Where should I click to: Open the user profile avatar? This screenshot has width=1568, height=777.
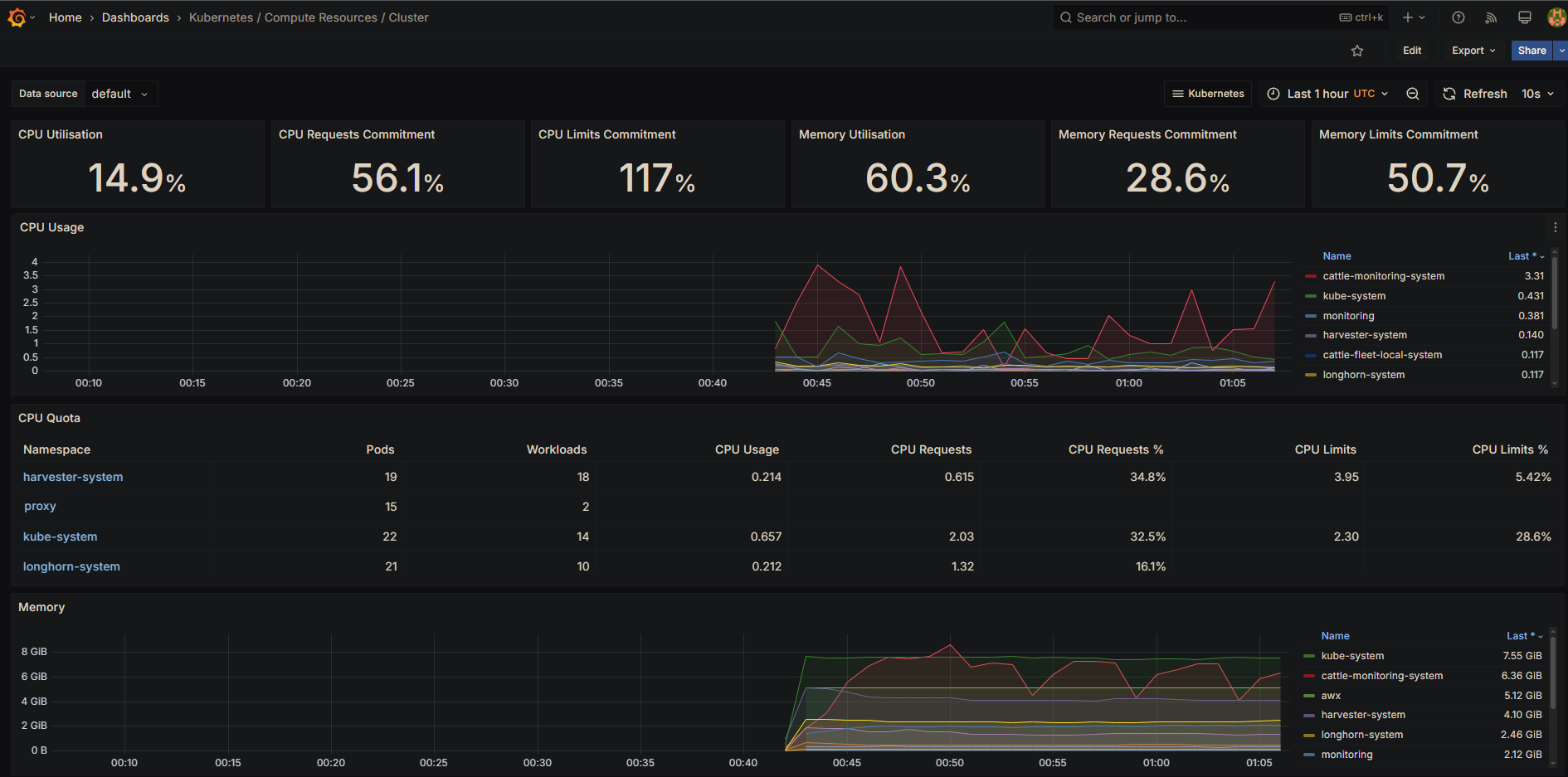pos(1556,17)
